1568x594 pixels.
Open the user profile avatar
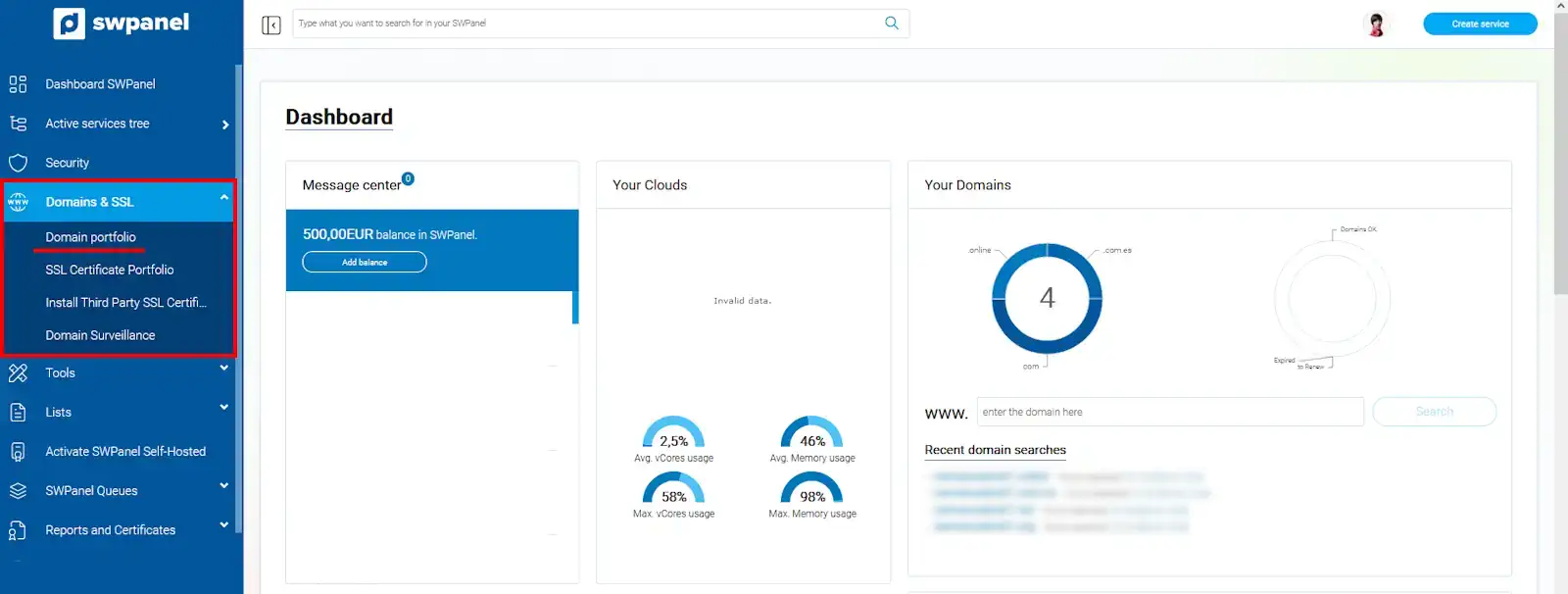pos(1377,25)
